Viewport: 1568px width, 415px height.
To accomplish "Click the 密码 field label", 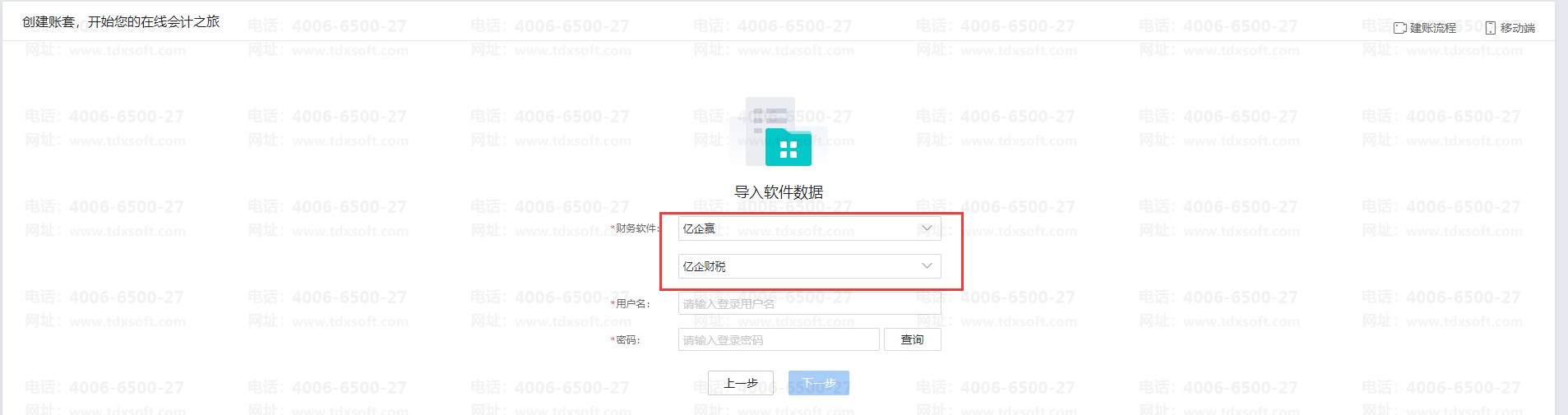I will pyautogui.click(x=627, y=340).
